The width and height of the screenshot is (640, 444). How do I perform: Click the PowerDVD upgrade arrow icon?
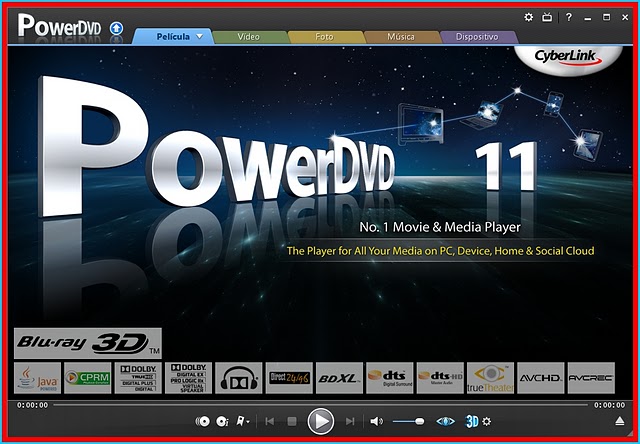(x=115, y=26)
